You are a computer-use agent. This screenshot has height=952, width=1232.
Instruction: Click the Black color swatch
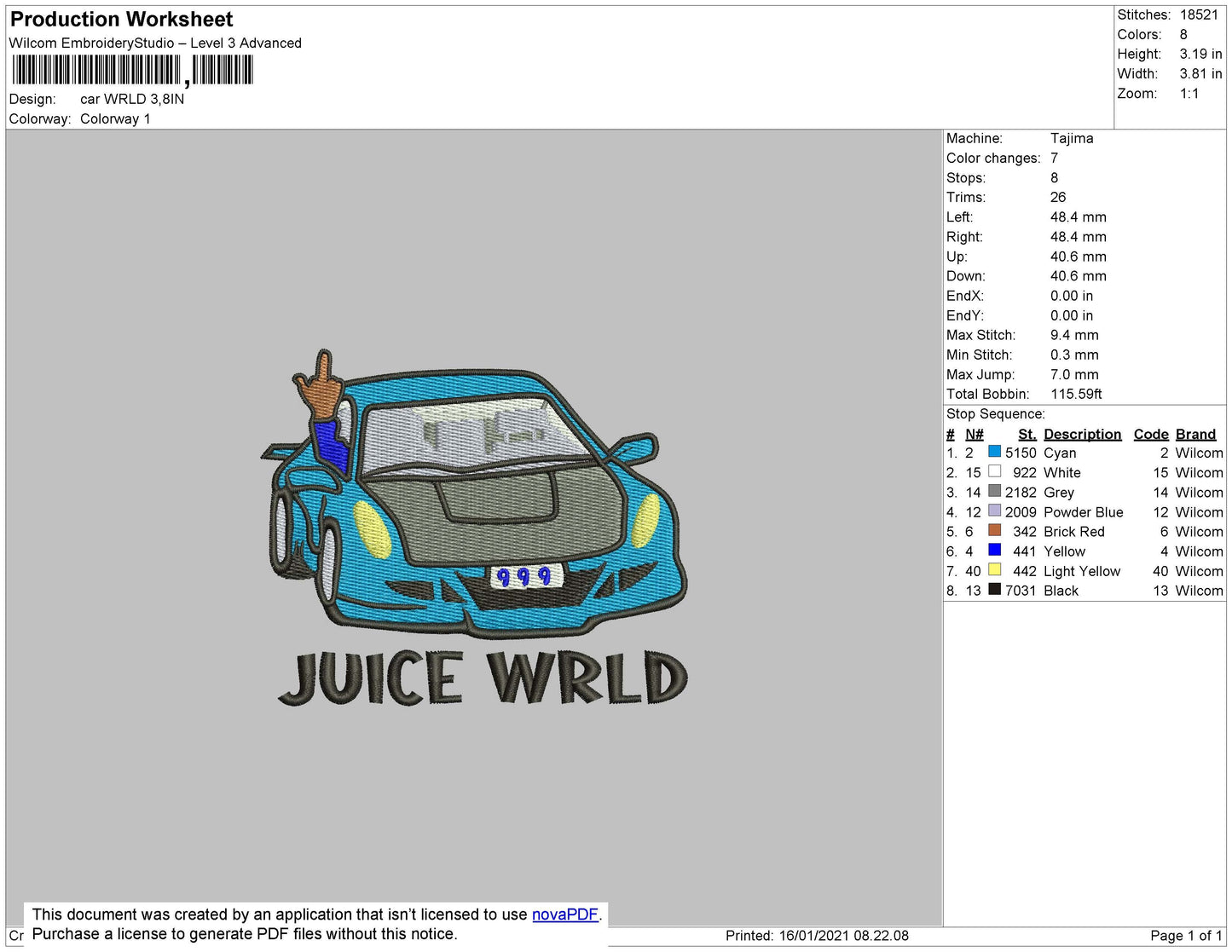(994, 589)
